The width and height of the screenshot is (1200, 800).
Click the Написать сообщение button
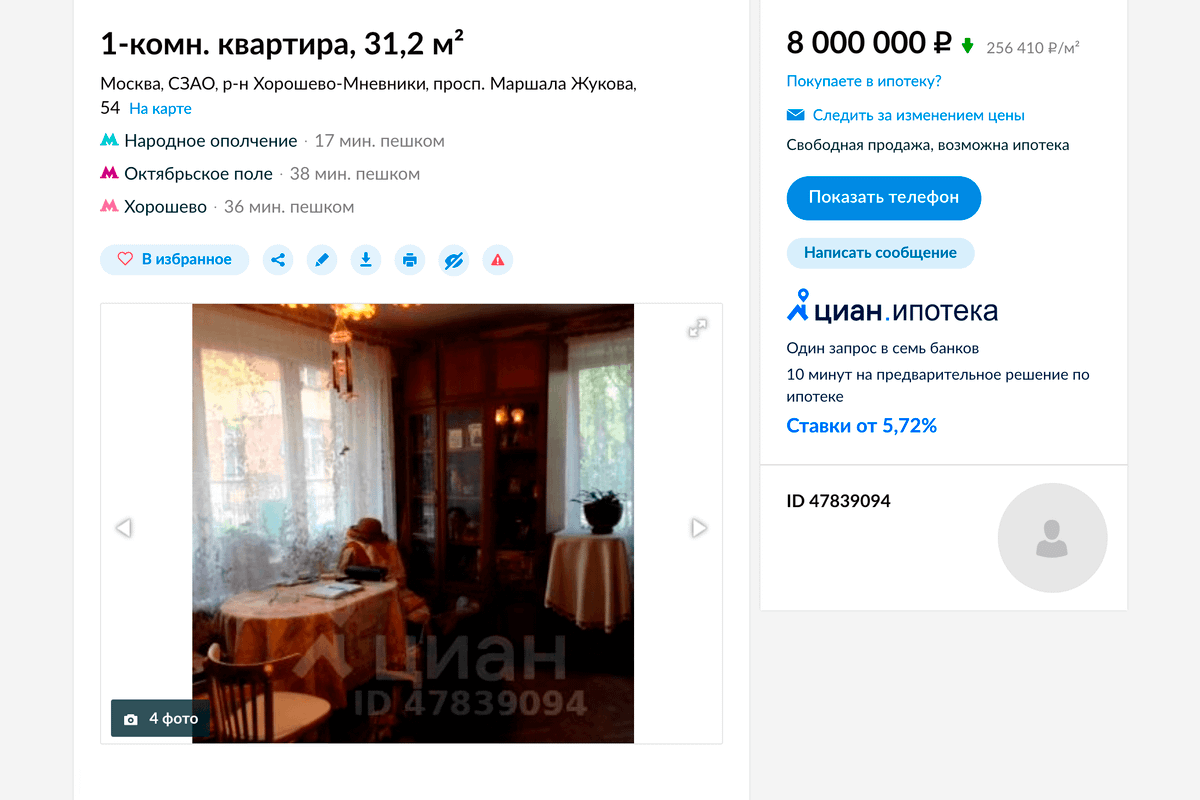(x=881, y=253)
